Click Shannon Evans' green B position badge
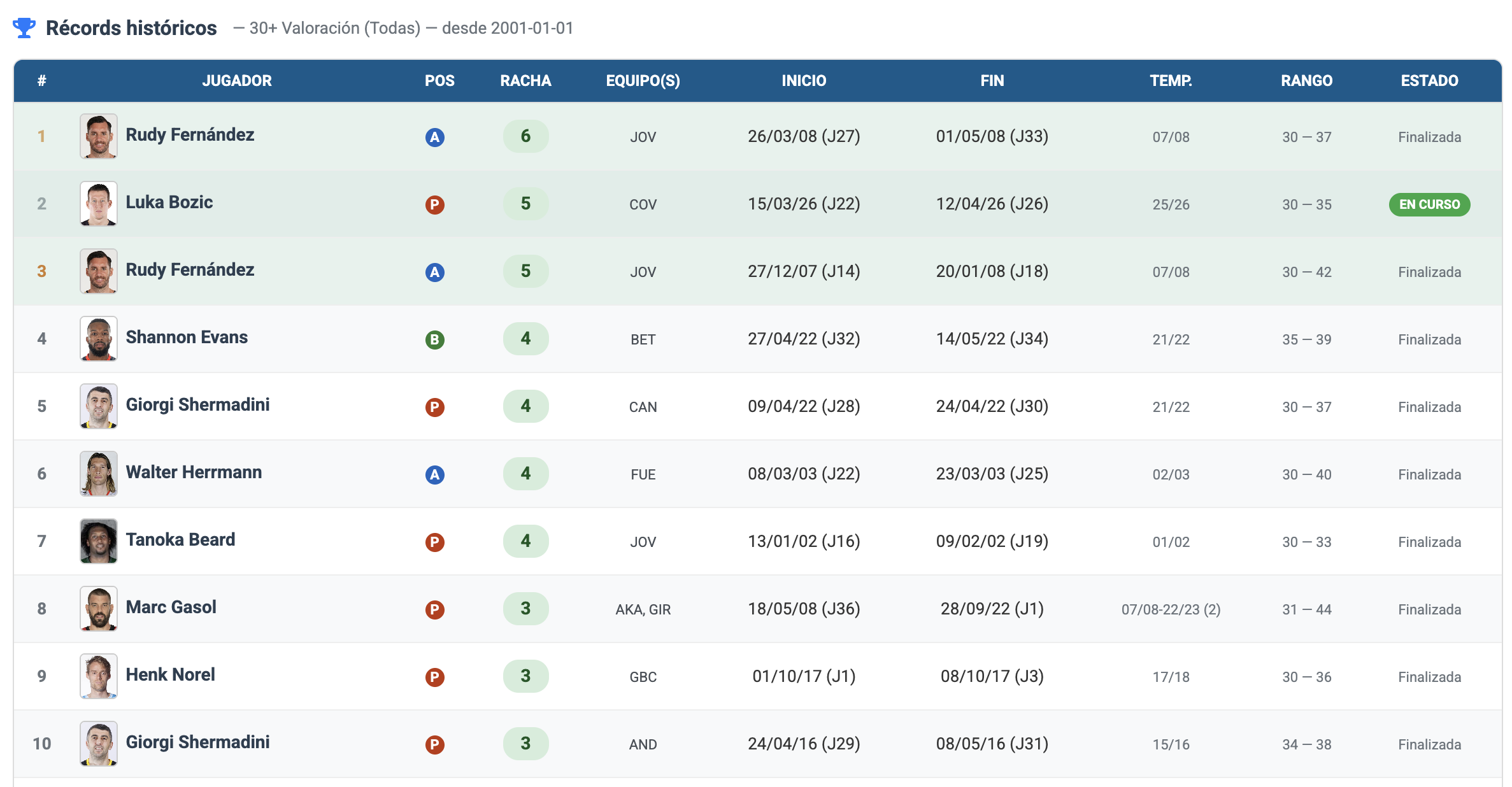1512x787 pixels. coord(434,339)
